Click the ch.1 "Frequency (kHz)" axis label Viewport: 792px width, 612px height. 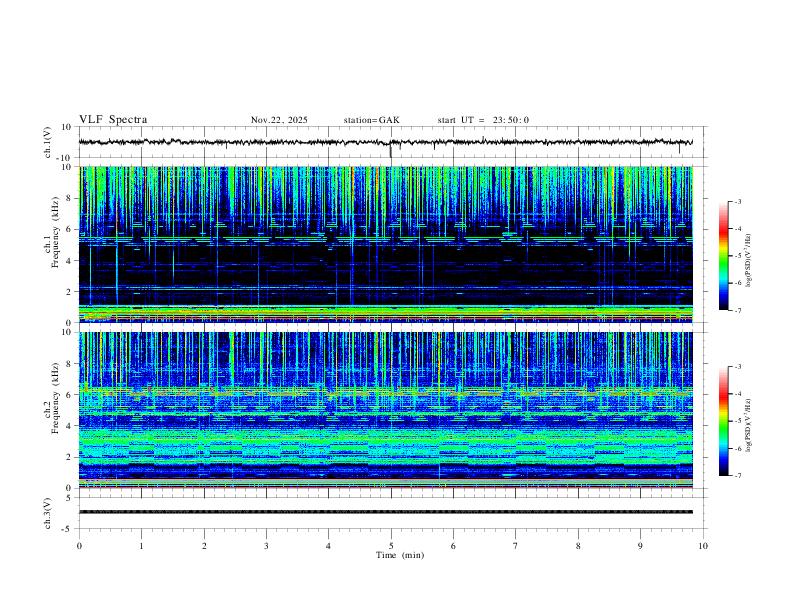point(56,233)
